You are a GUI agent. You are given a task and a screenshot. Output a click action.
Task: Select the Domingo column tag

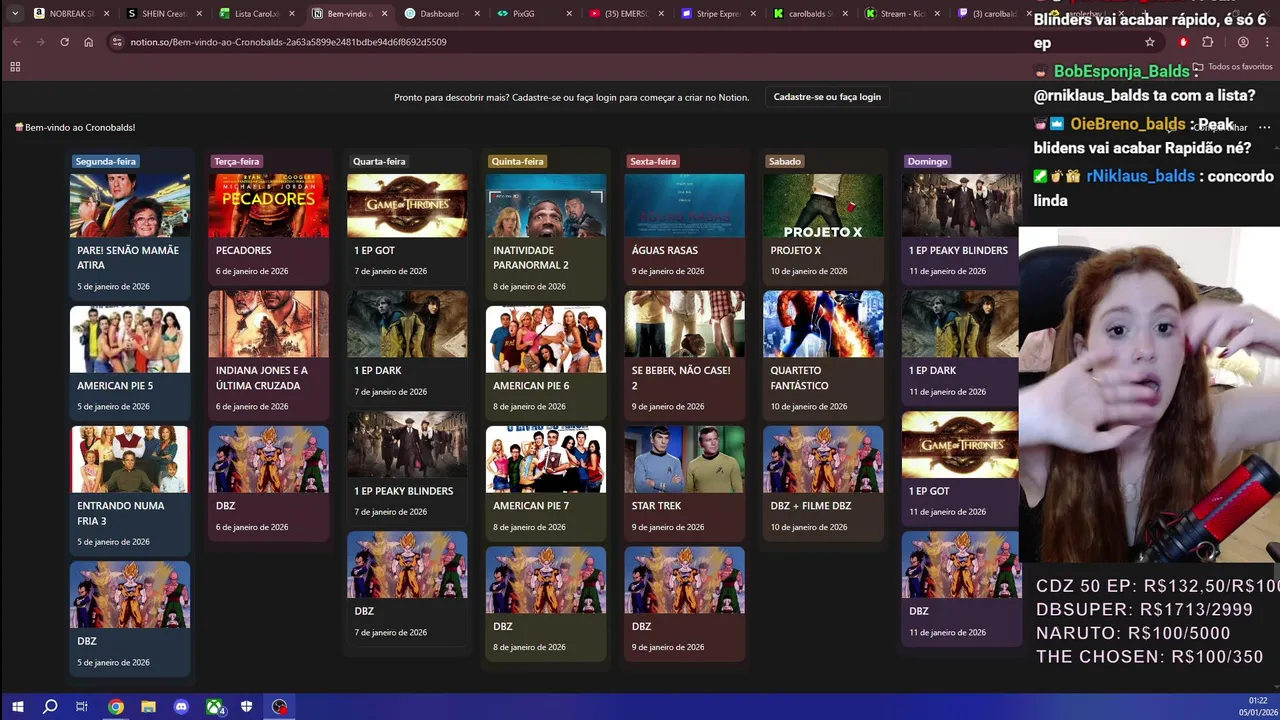click(927, 161)
